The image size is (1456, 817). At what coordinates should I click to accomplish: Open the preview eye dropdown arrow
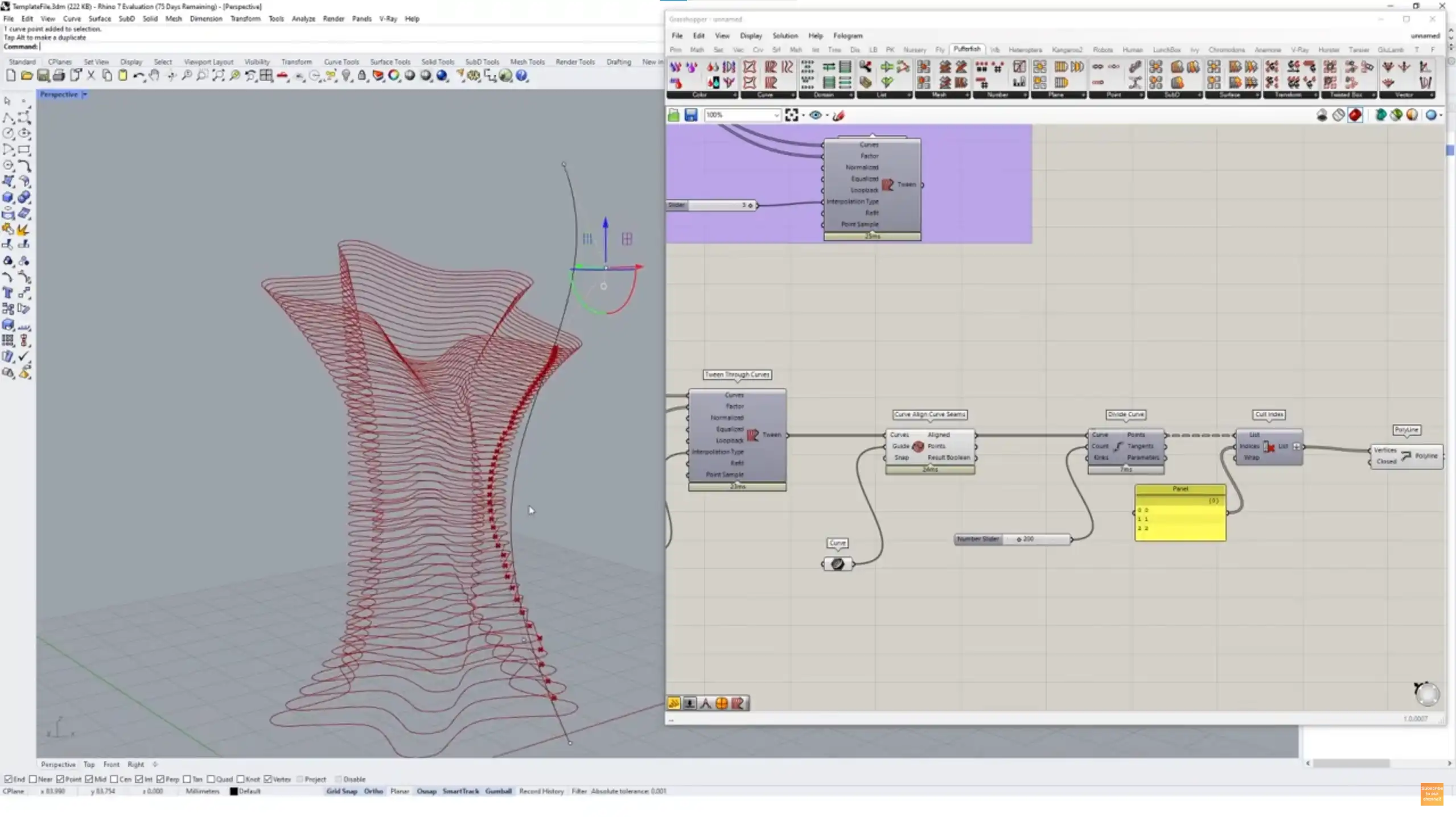[827, 115]
